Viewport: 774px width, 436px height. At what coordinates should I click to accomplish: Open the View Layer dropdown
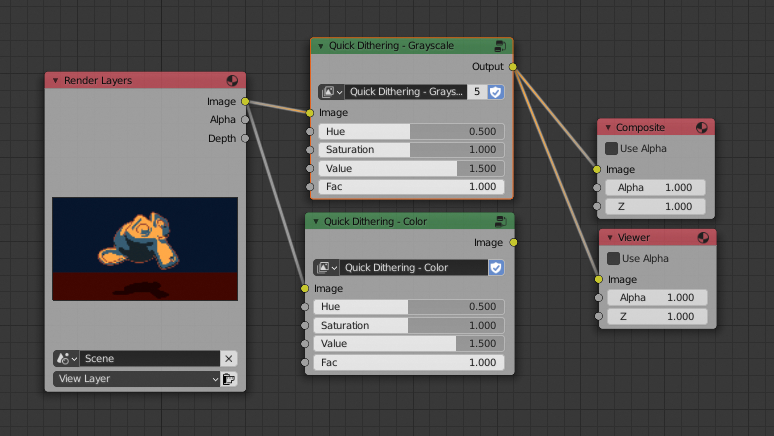(136, 379)
